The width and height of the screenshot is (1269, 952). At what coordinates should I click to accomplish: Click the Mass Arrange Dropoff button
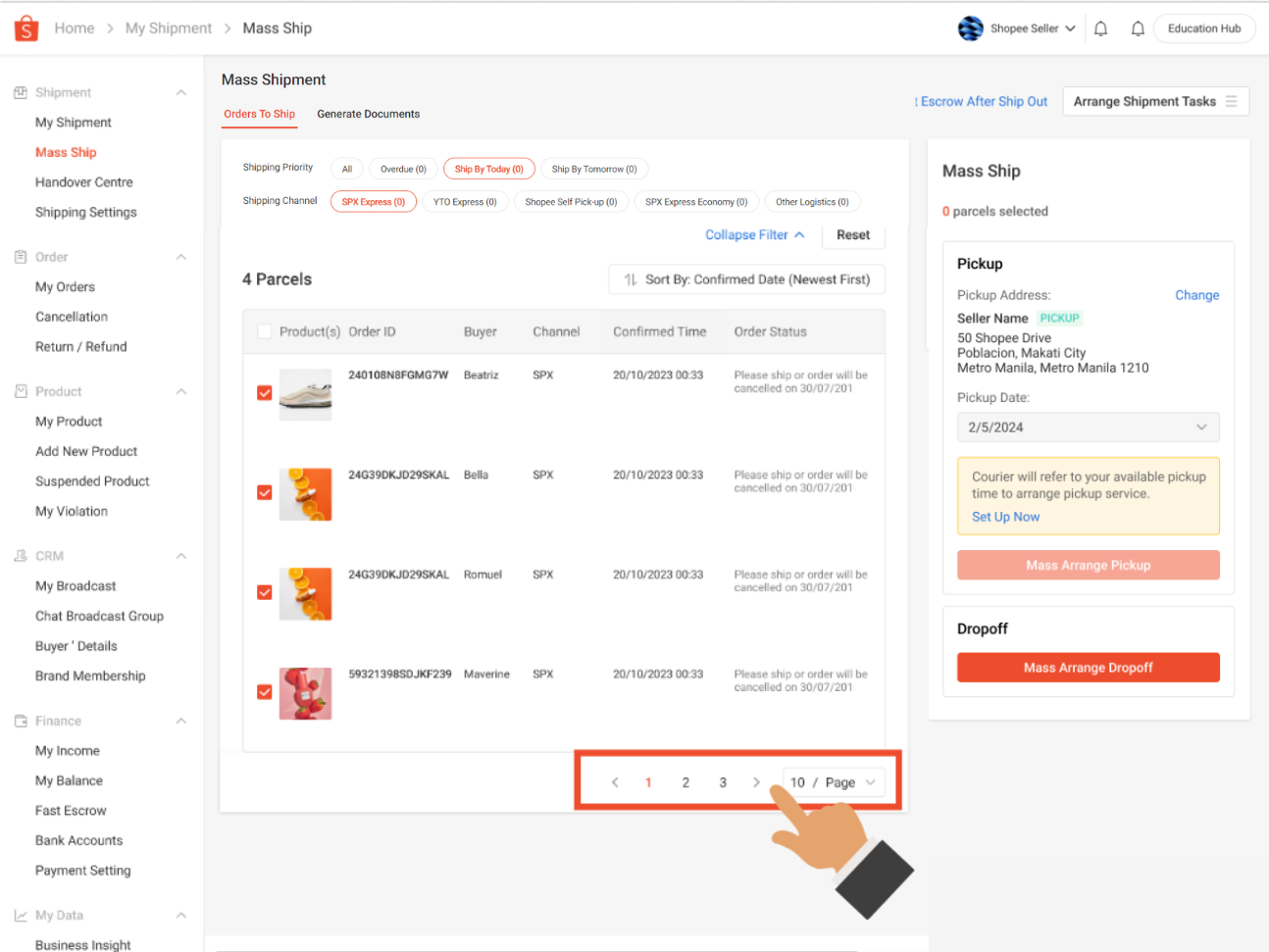(1088, 667)
